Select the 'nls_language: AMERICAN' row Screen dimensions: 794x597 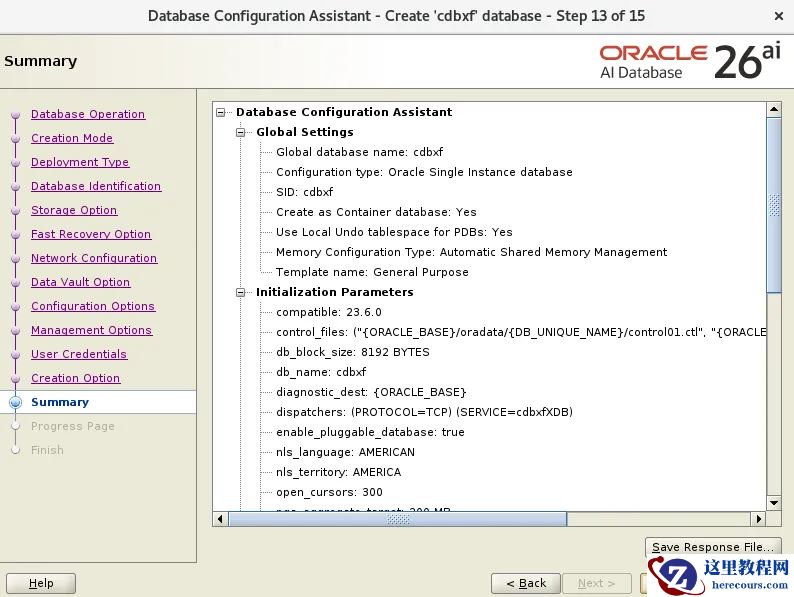click(345, 452)
